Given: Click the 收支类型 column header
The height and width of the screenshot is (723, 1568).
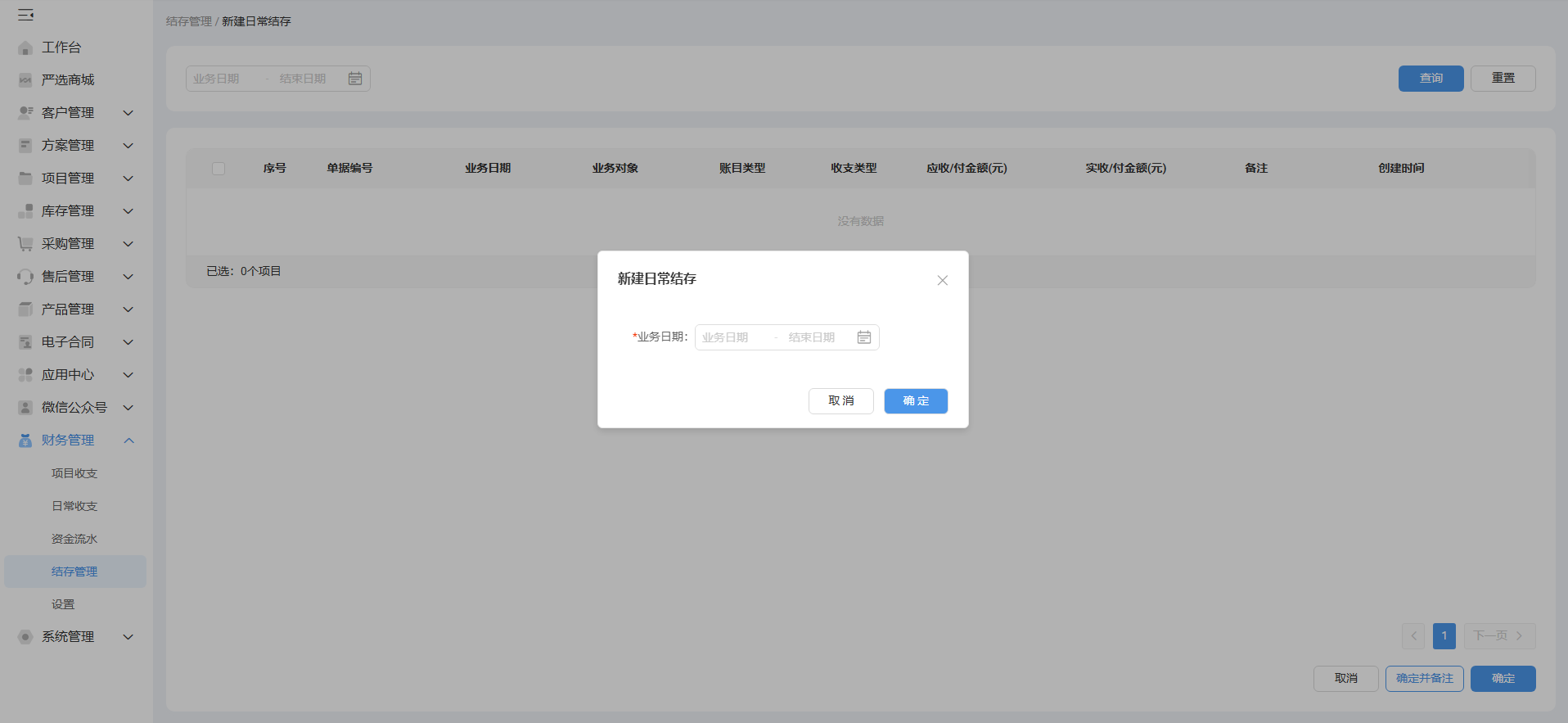Looking at the screenshot, I should (x=854, y=168).
